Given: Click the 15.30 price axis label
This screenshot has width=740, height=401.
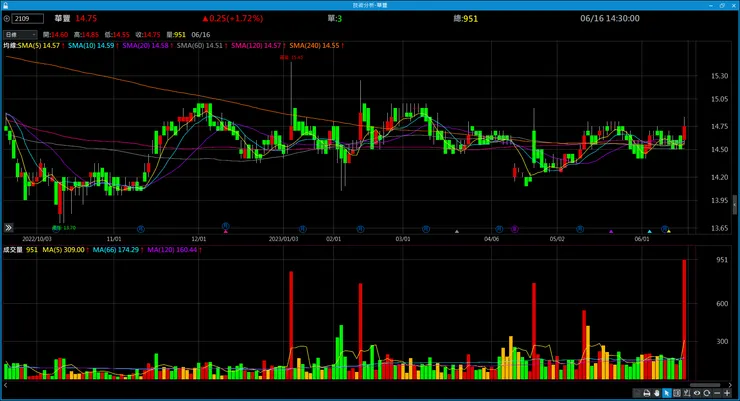Looking at the screenshot, I should [719, 75].
